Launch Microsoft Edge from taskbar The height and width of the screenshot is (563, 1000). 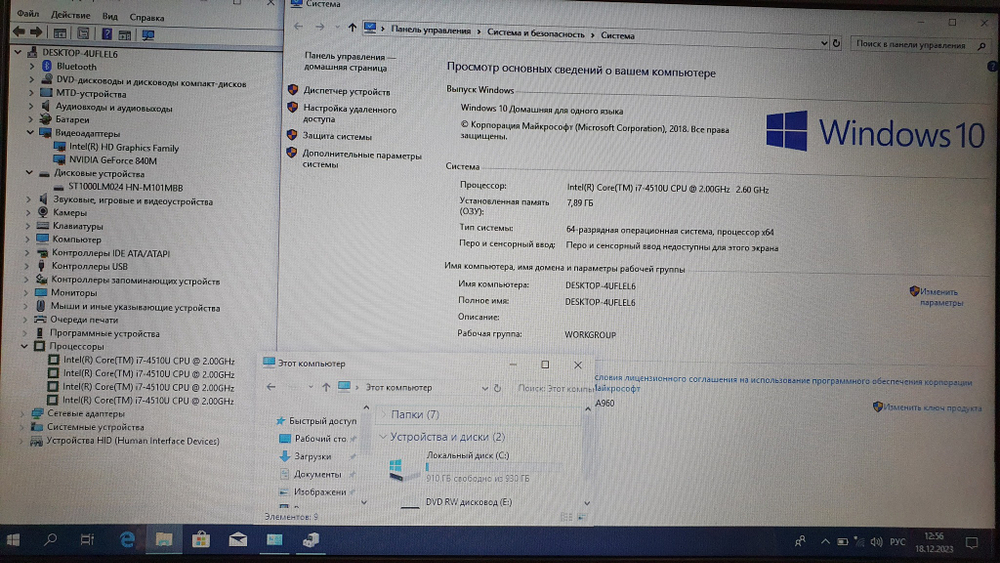[128, 540]
